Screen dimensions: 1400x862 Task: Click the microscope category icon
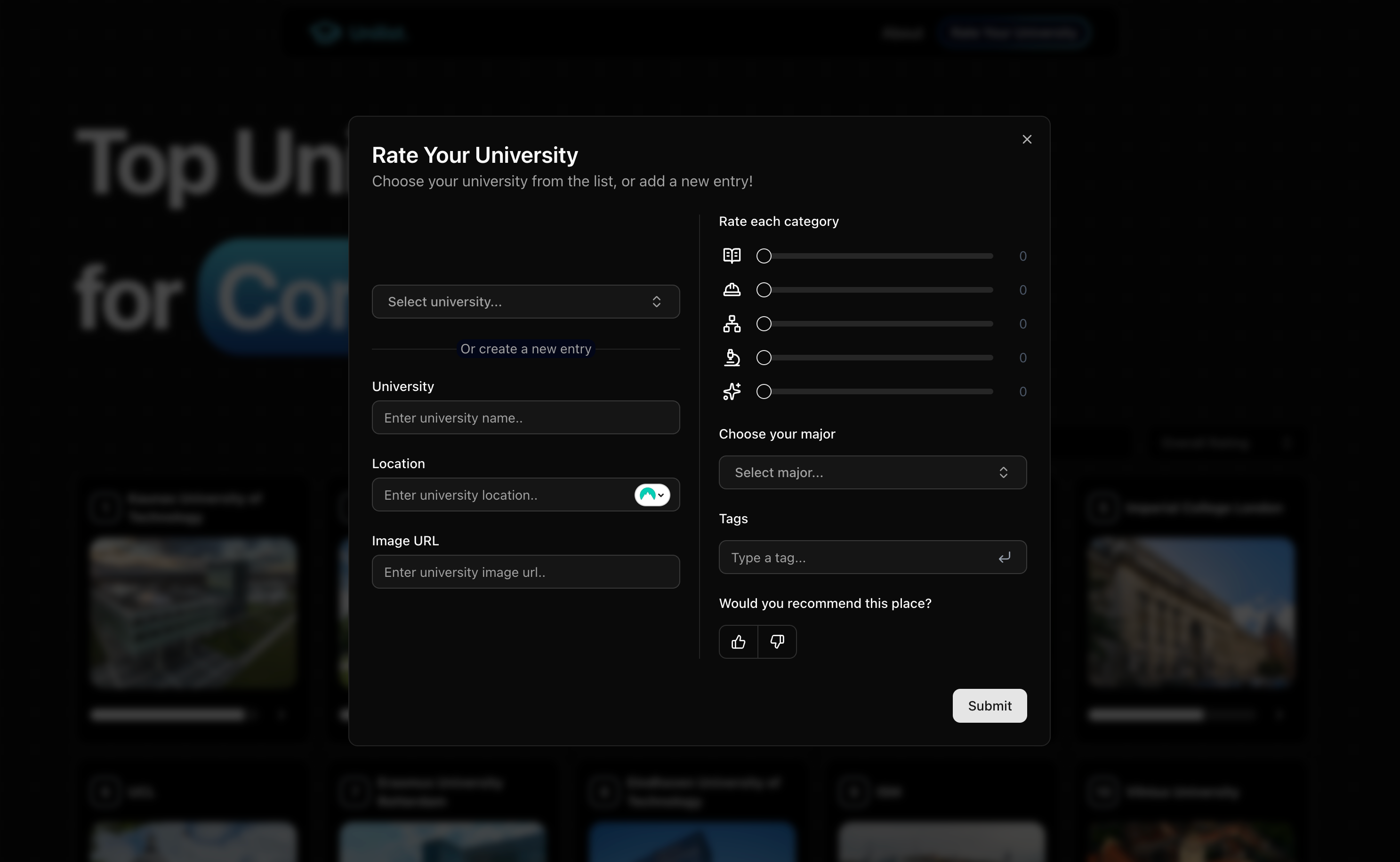732,358
